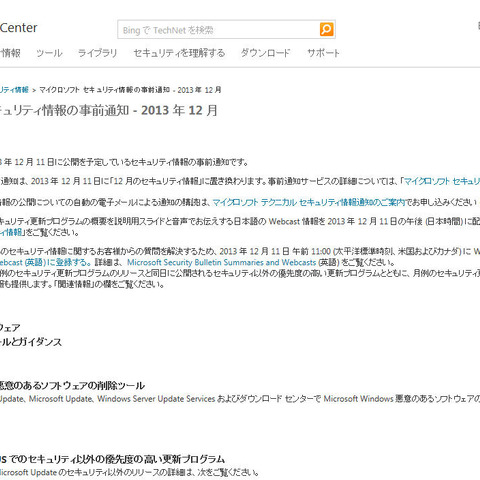Click the Center site title

click(18, 28)
